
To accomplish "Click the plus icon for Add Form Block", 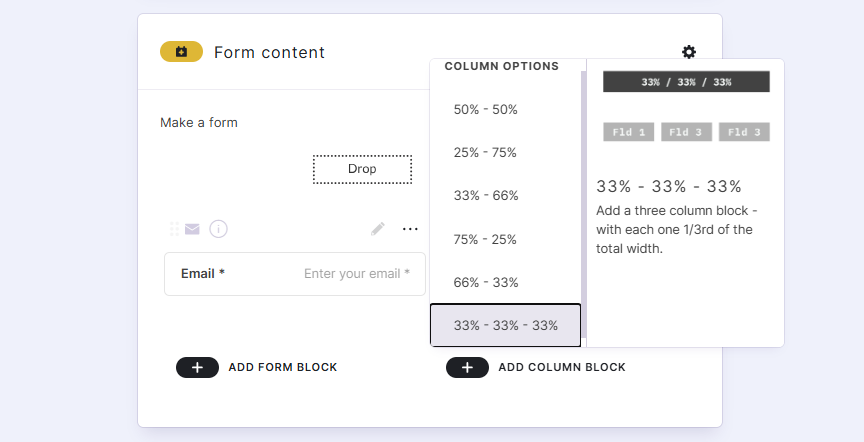I will click(198, 367).
